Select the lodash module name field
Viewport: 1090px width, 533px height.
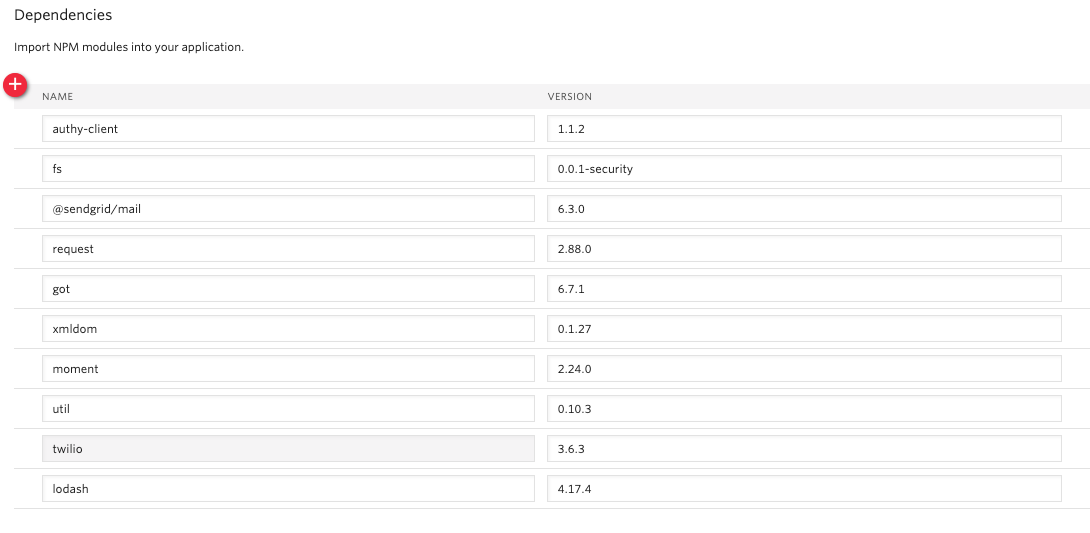(288, 489)
